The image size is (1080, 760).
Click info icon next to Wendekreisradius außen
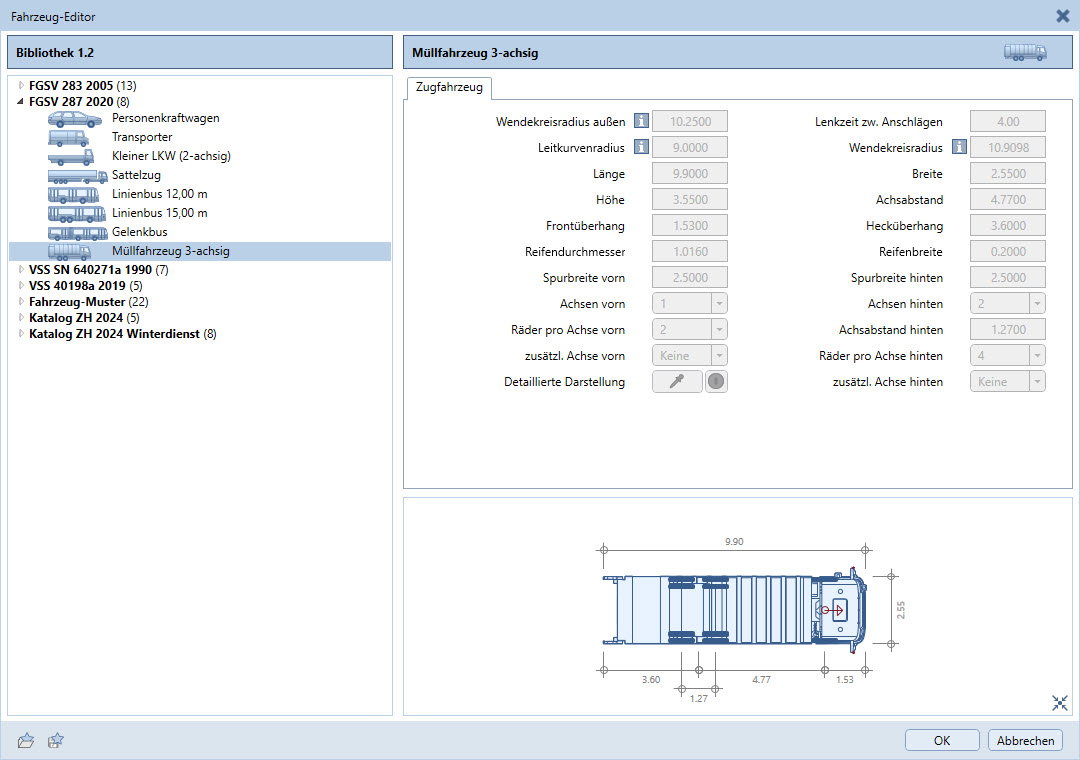pyautogui.click(x=642, y=122)
